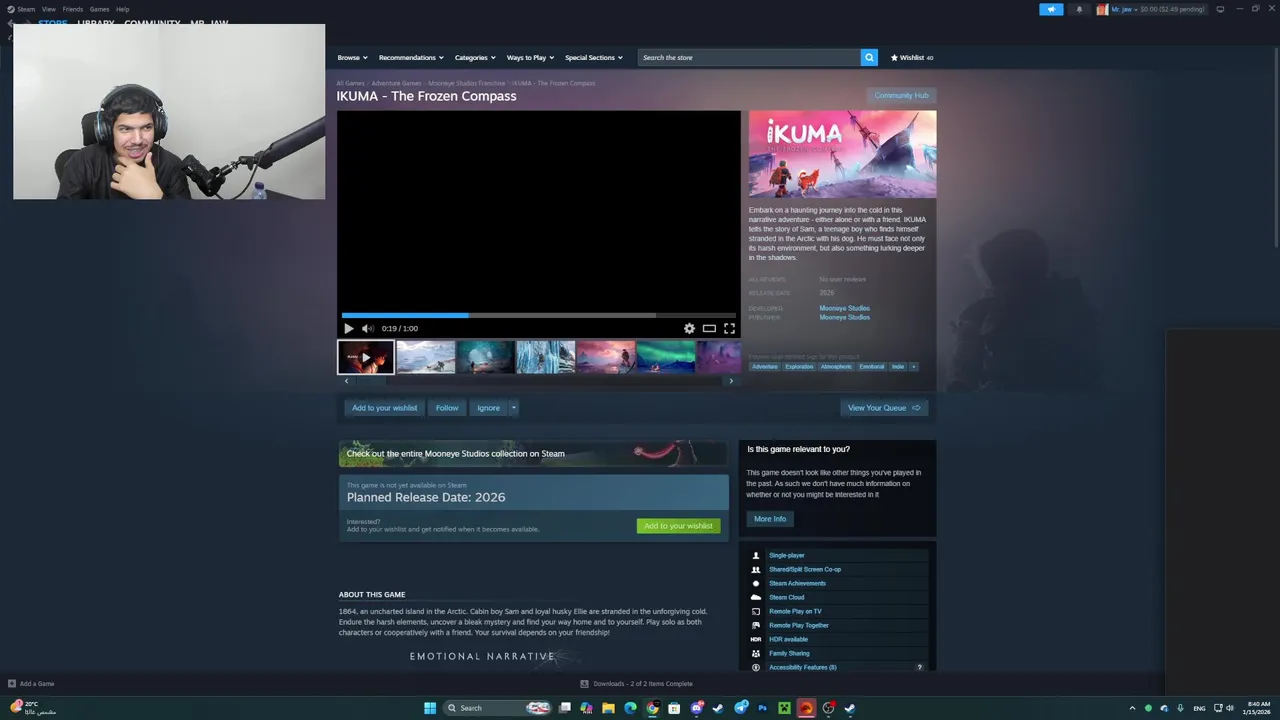The width and height of the screenshot is (1280, 720).
Task: Click Mooneye Studios Franchise breadcrumb
Action: [467, 83]
